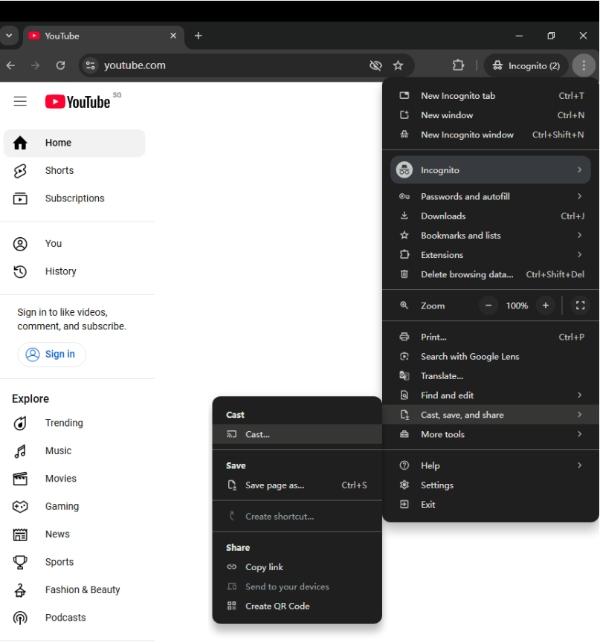
Task: Open Trending under Explore
Action: (74, 423)
